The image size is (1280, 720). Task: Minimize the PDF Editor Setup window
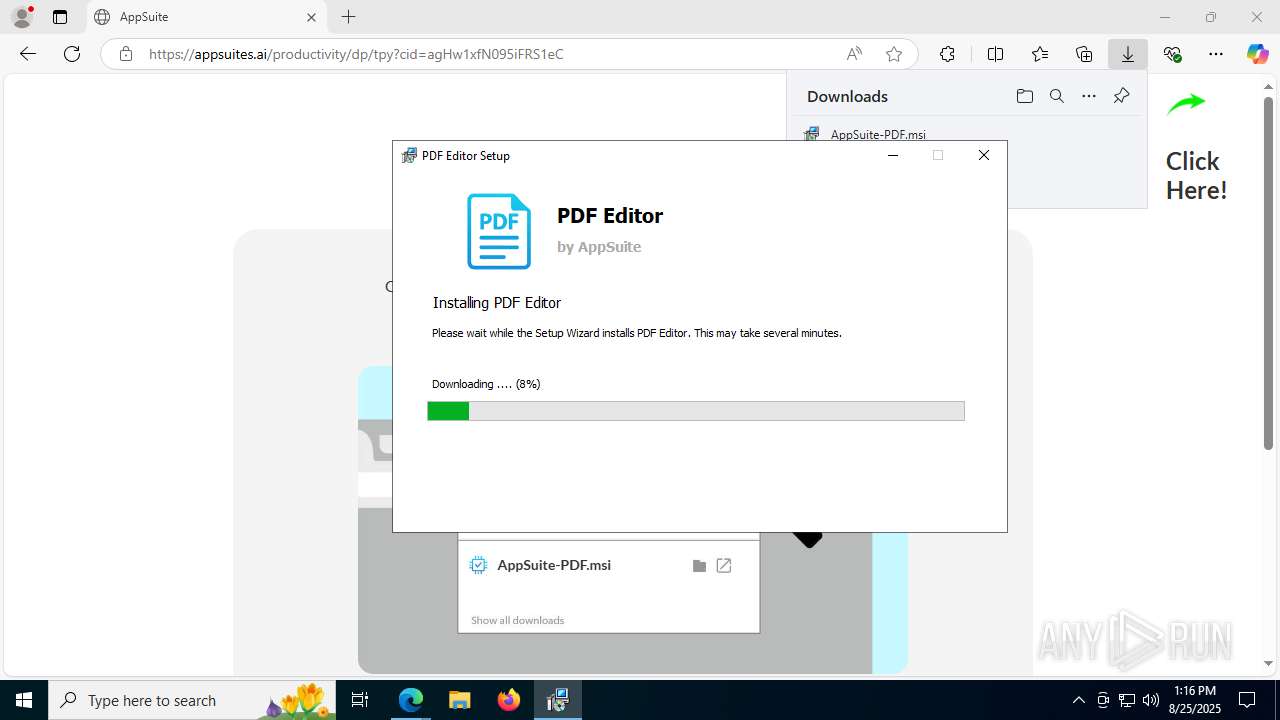[x=892, y=155]
